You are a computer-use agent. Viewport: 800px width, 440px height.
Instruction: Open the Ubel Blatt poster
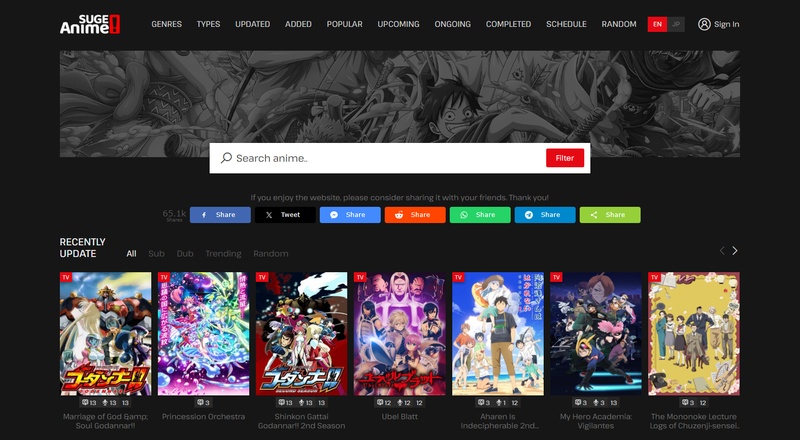tap(399, 333)
